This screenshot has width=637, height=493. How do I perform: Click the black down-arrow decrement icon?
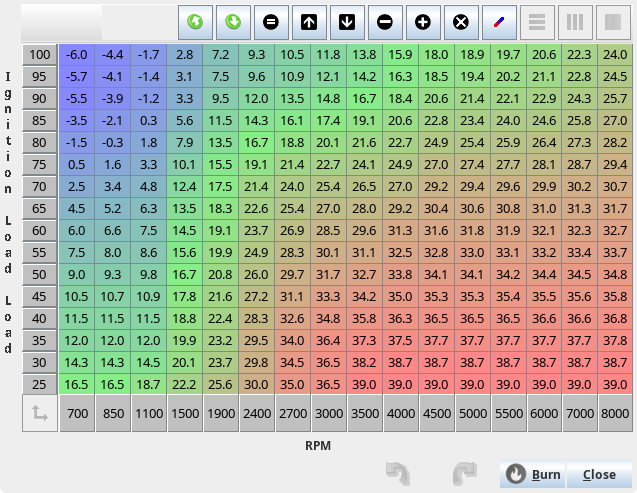pos(346,21)
